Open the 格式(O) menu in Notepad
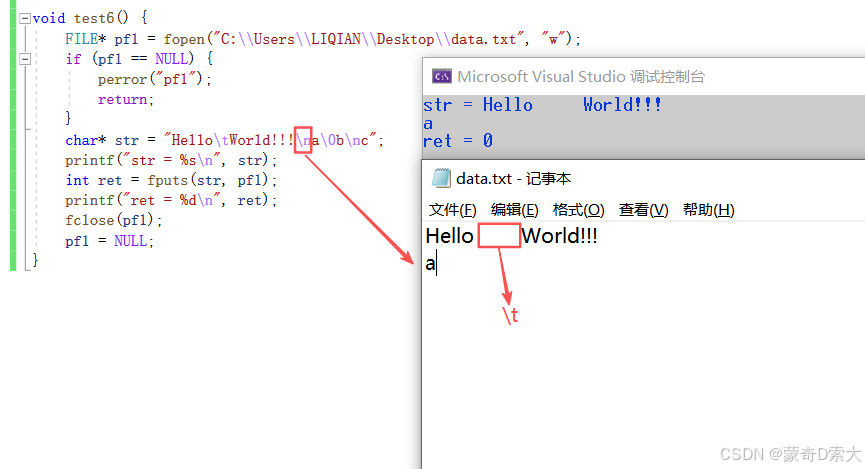The image size is (865, 469). click(578, 210)
